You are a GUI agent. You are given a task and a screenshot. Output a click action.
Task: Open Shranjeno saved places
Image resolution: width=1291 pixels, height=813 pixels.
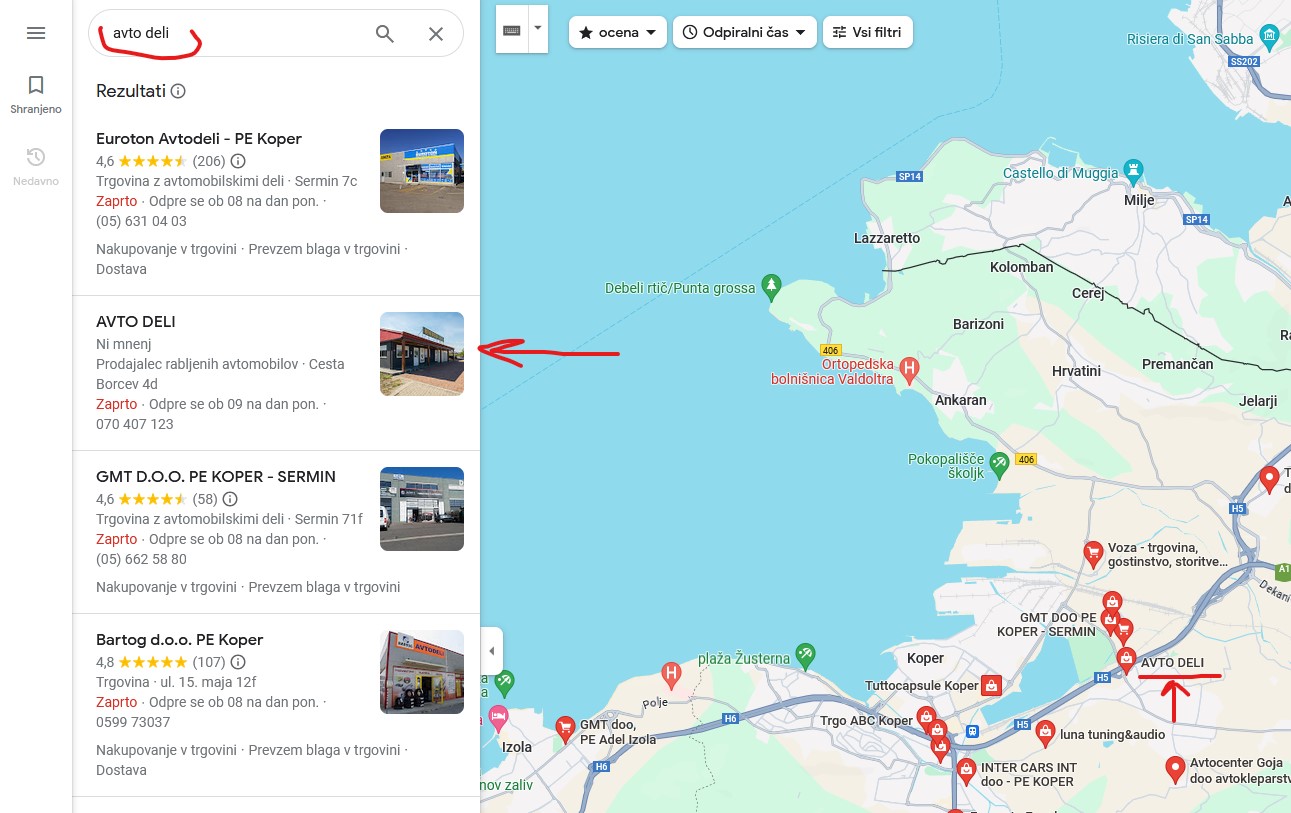(x=36, y=94)
